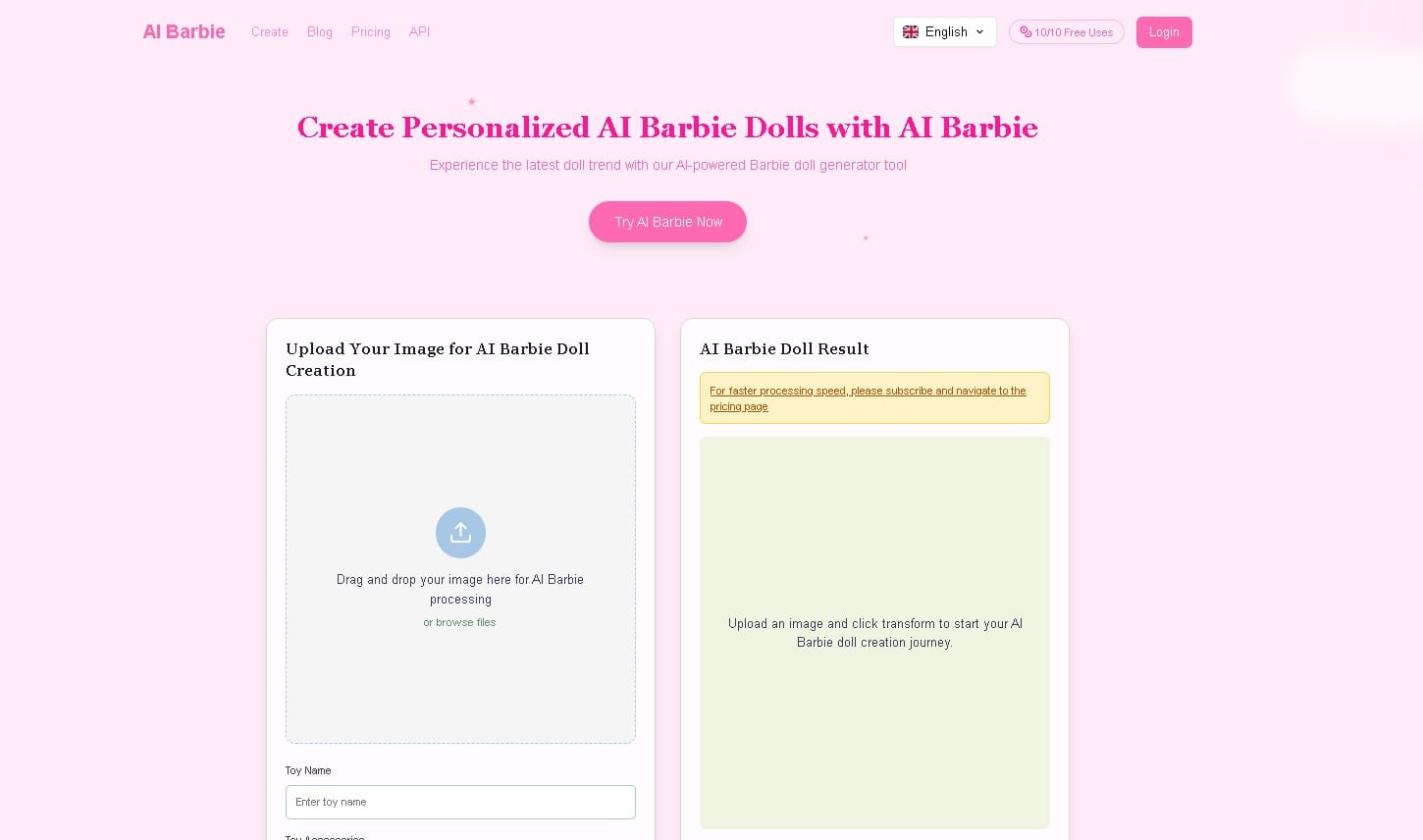Expand the English language selector
This screenshot has width=1423, height=840.
point(945,31)
